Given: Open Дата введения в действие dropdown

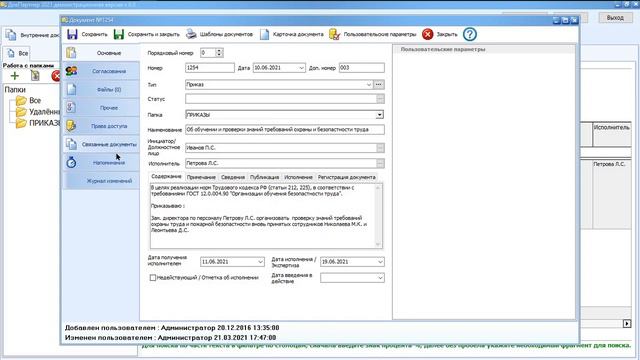Looking at the screenshot, I should pos(380,278).
